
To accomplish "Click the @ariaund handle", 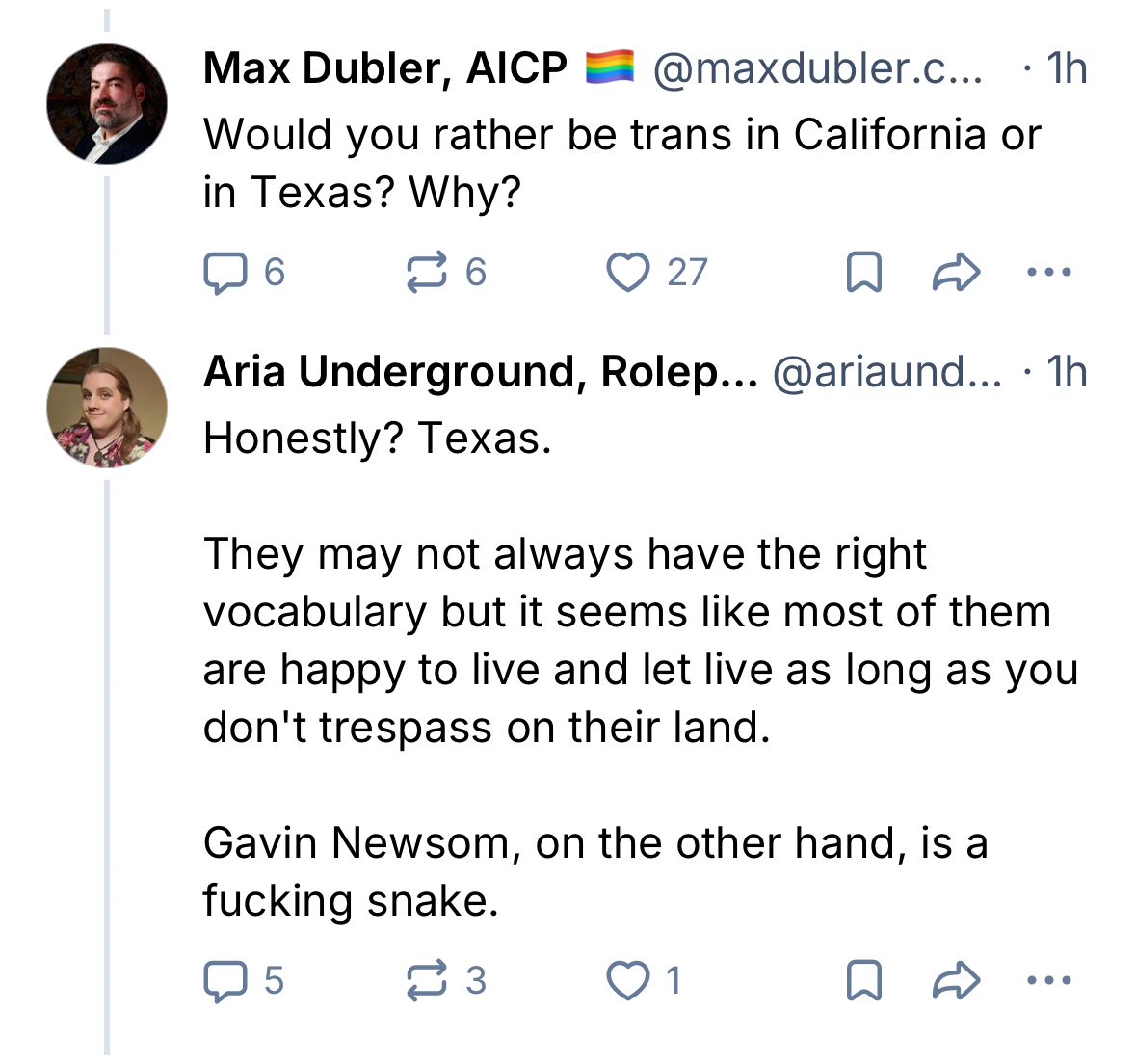I will (886, 372).
